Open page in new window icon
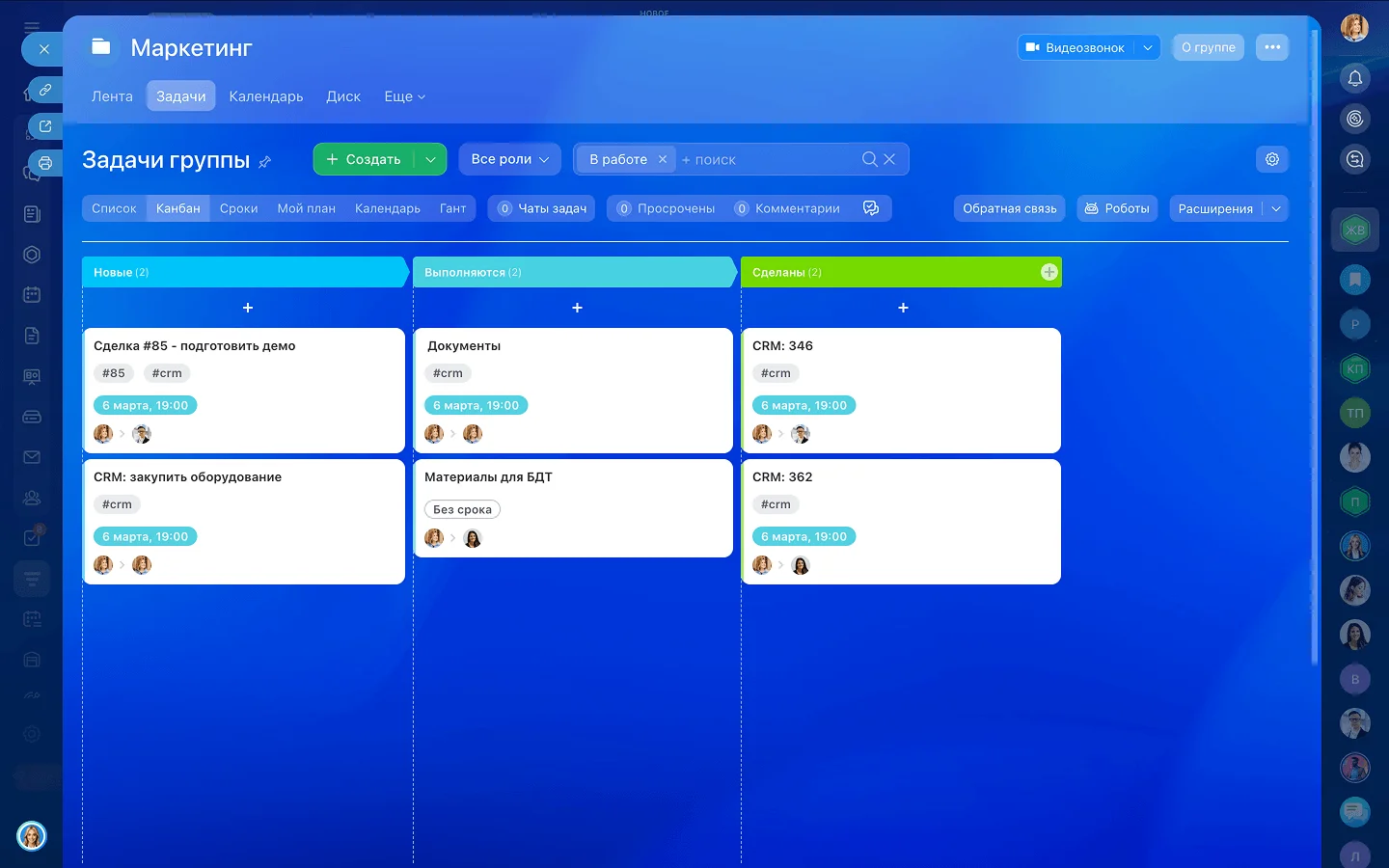 point(44,126)
